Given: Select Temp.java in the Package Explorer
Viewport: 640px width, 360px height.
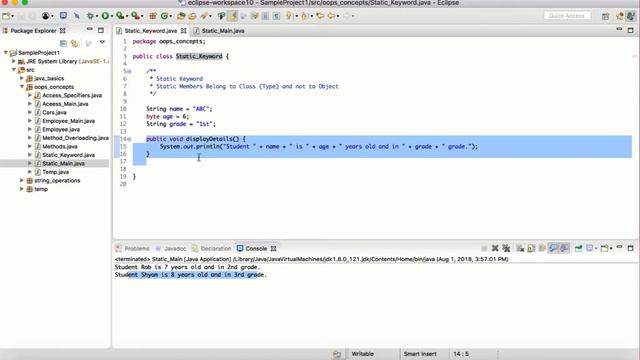Looking at the screenshot, I should 55,172.
